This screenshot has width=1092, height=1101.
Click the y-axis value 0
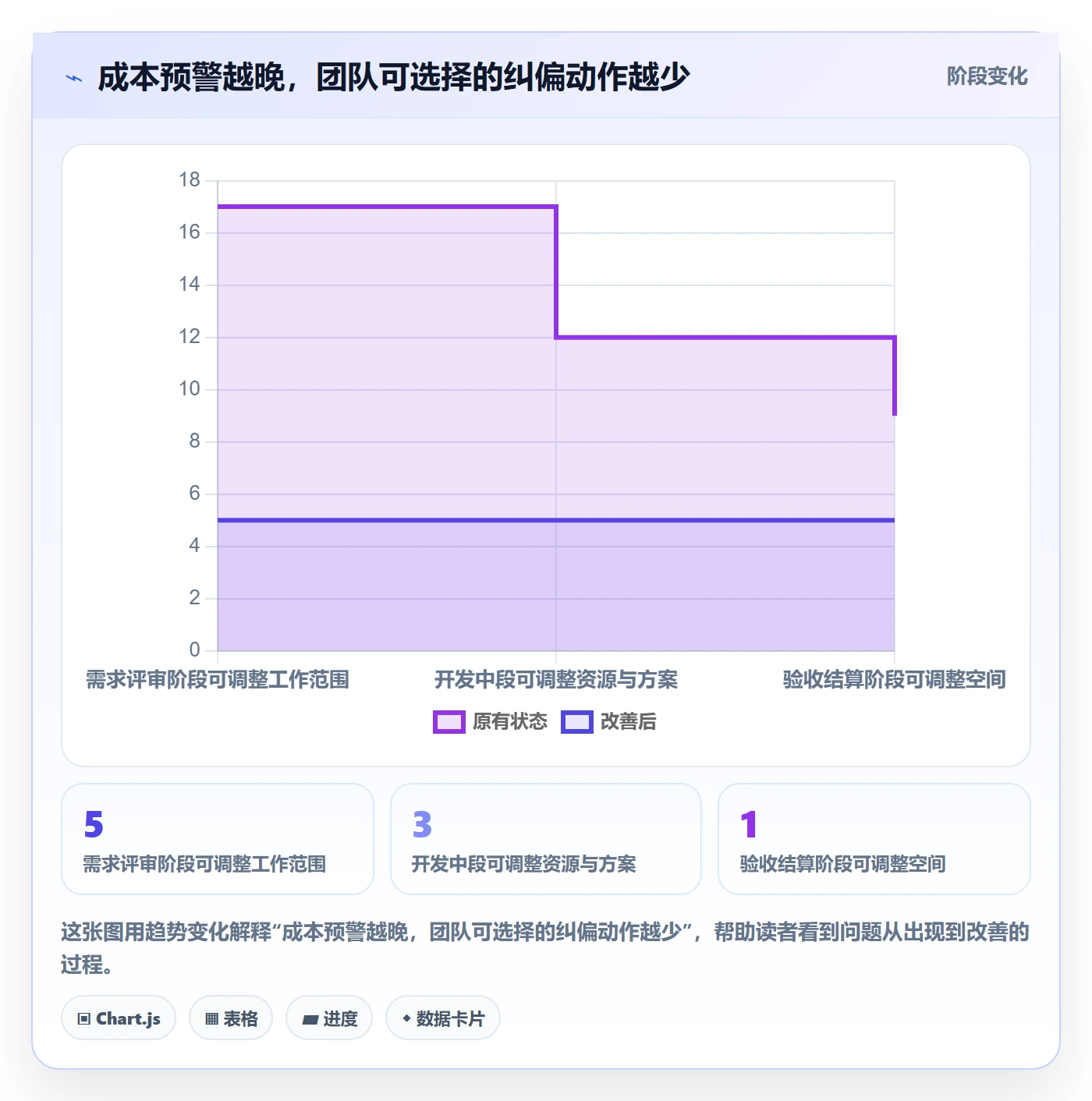click(195, 650)
